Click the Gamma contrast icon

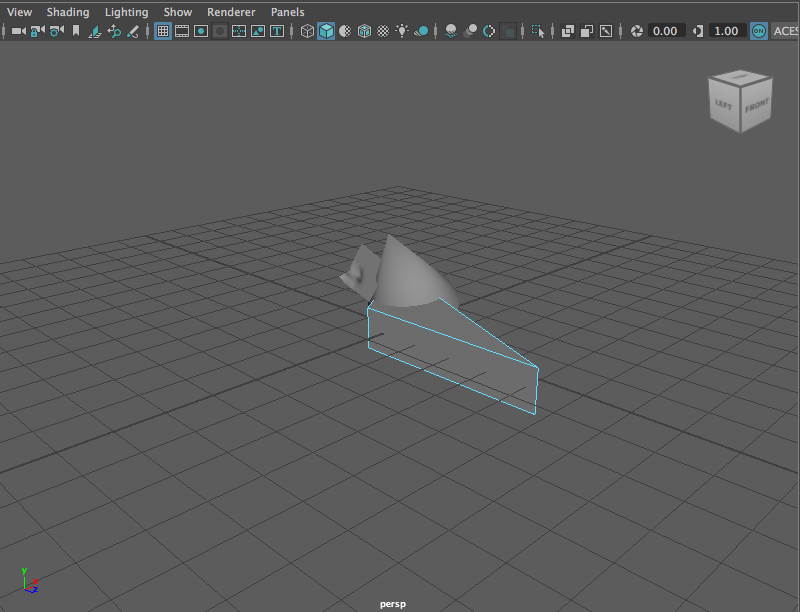697,31
